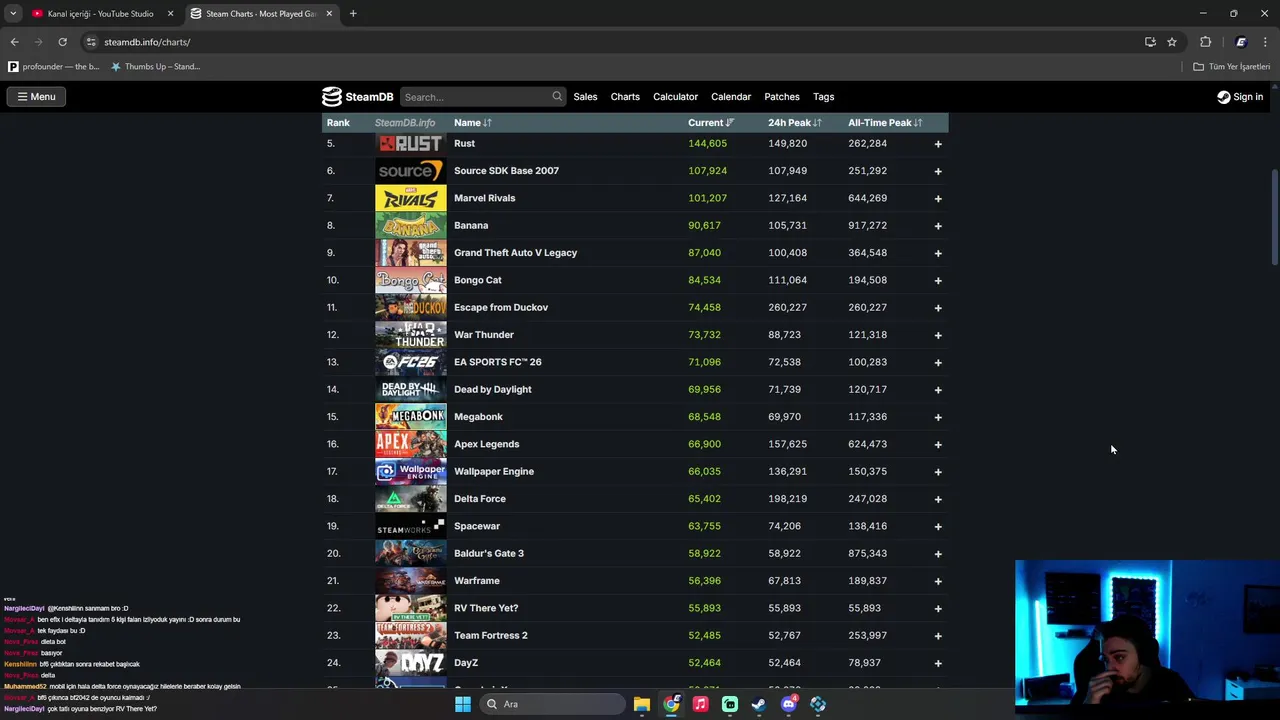Click the install app icon in address bar
Image resolution: width=1280 pixels, height=720 pixels.
[1150, 42]
